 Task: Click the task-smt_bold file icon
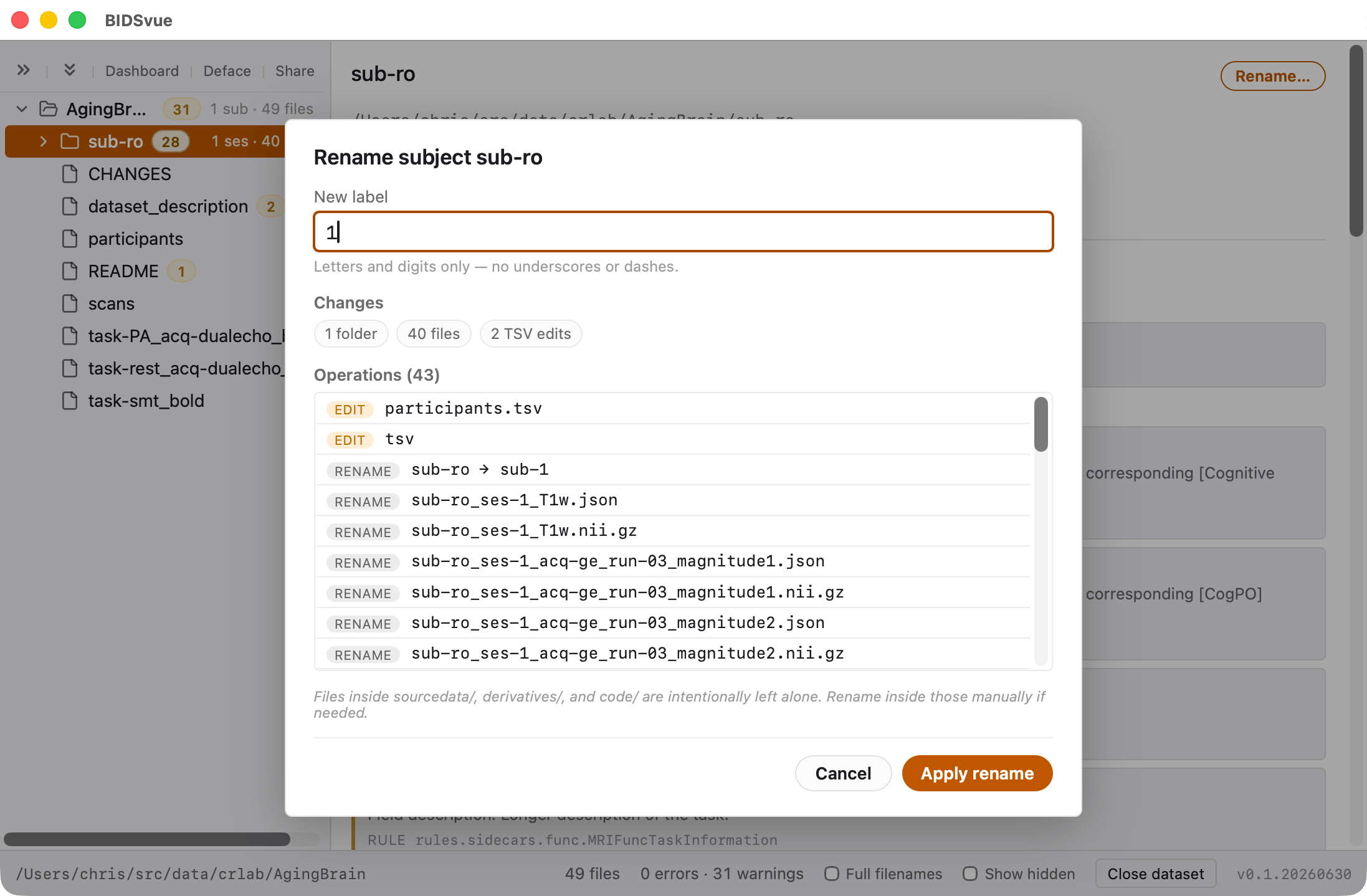coord(70,401)
